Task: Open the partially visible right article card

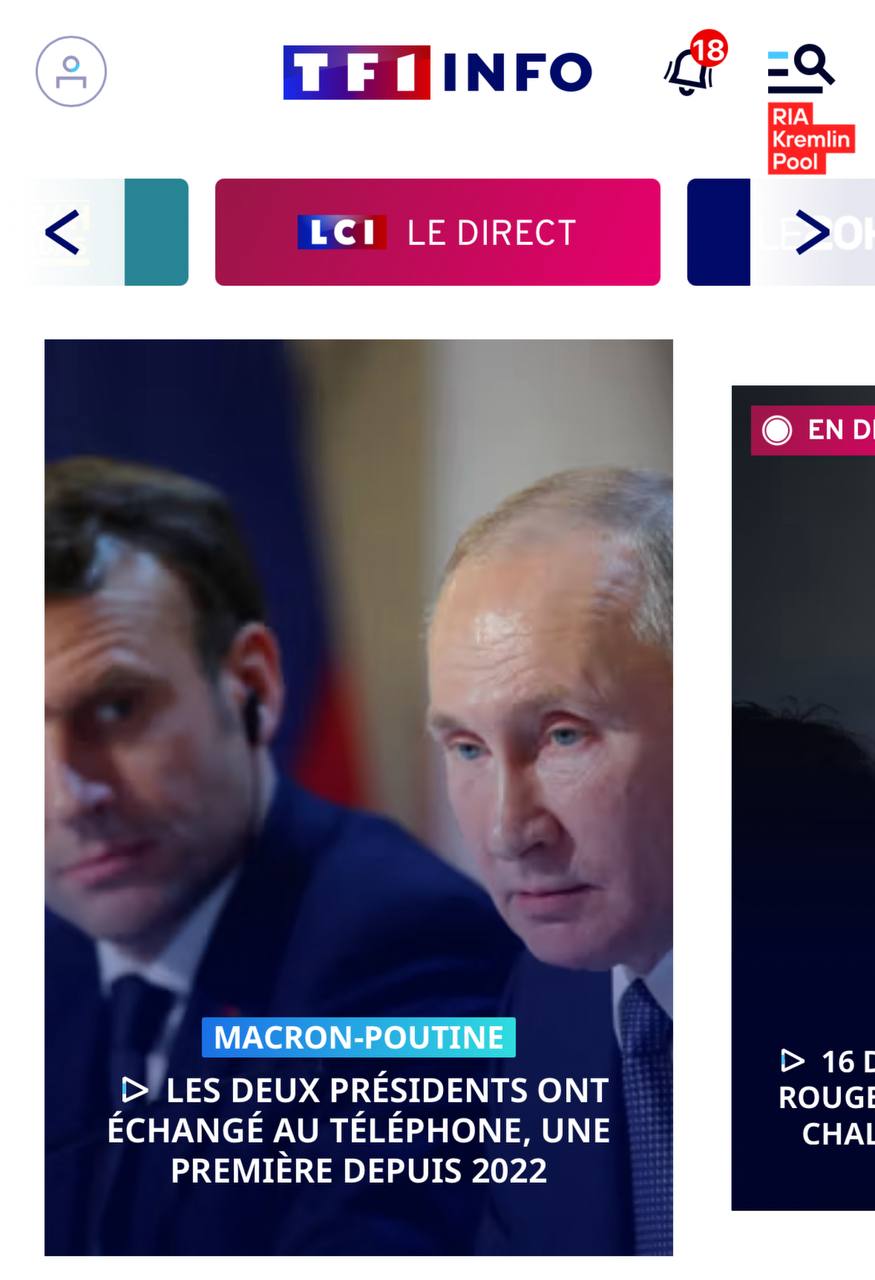Action: 803,797
